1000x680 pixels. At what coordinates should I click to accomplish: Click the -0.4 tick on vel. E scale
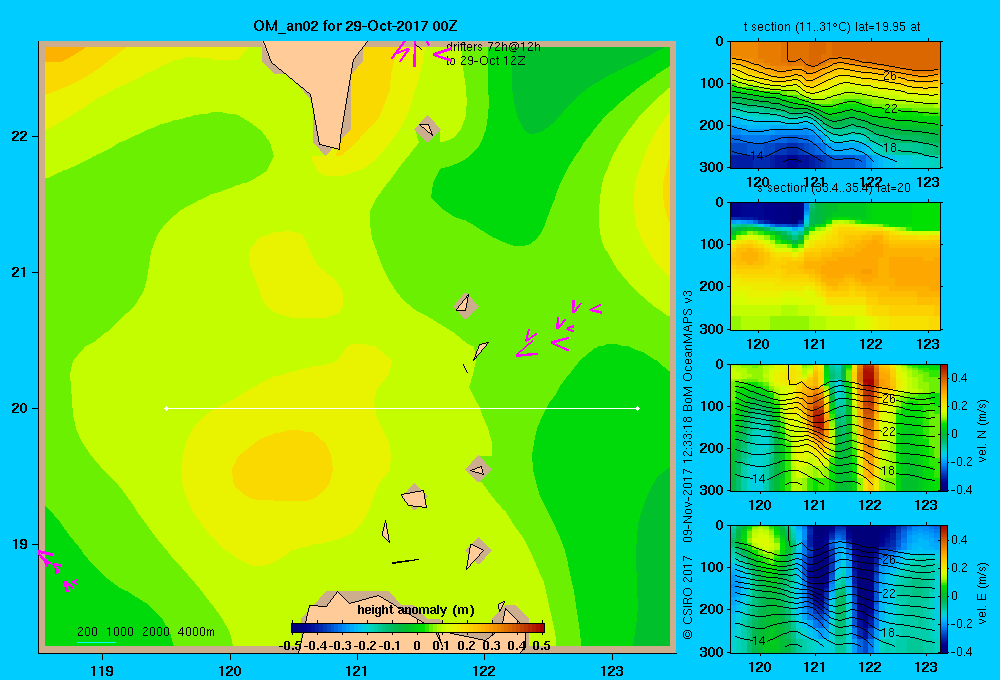961,651
